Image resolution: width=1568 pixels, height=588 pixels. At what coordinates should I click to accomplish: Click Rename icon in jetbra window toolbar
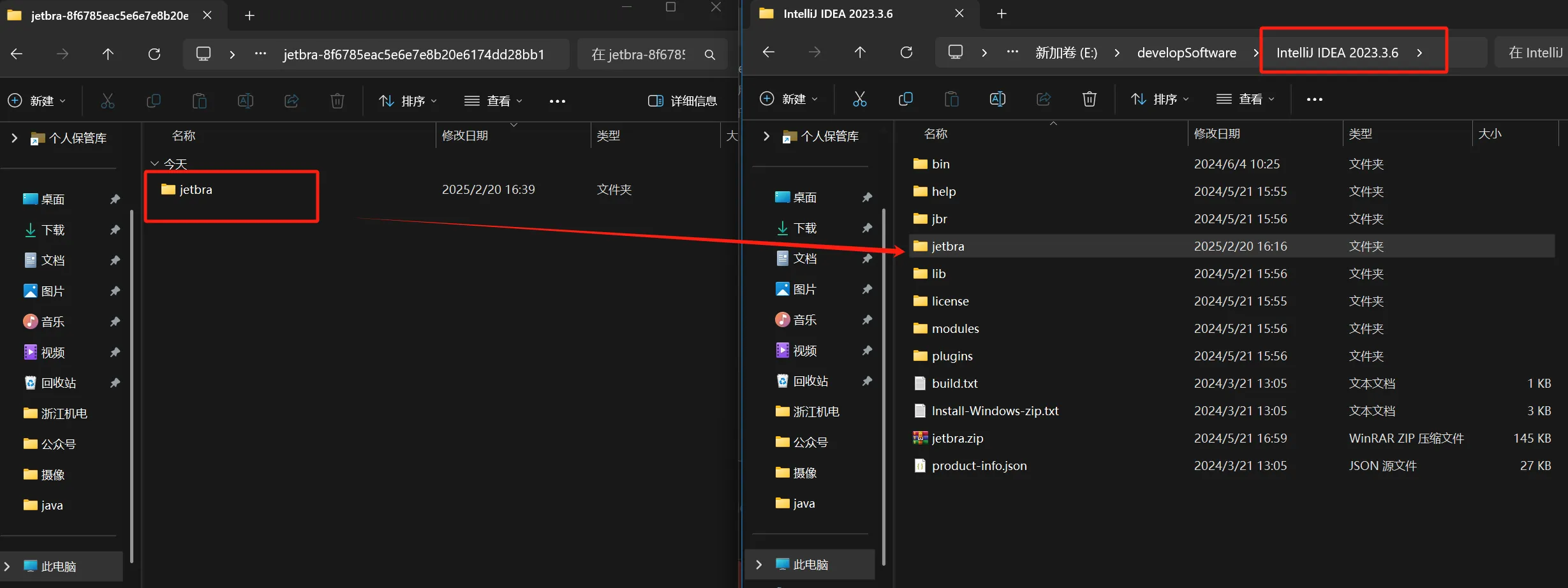click(x=245, y=101)
